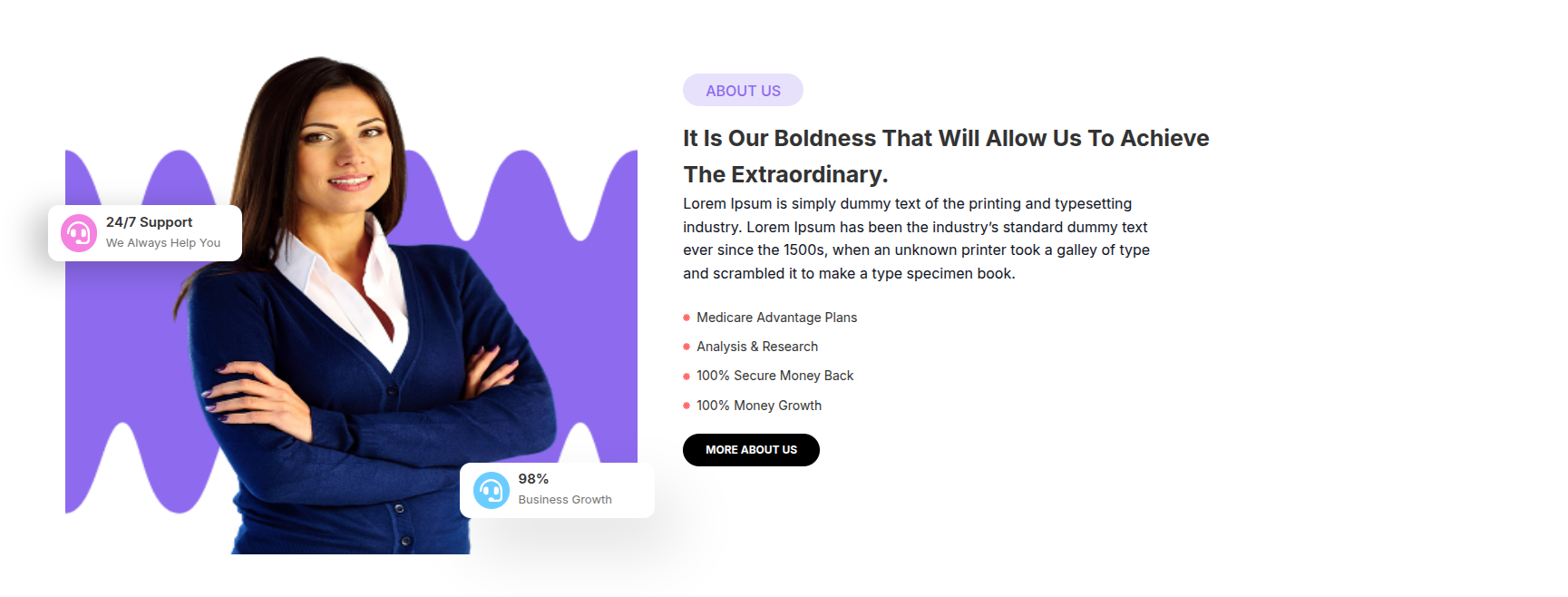
Task: Click the pink headset support icon
Action: [79, 233]
